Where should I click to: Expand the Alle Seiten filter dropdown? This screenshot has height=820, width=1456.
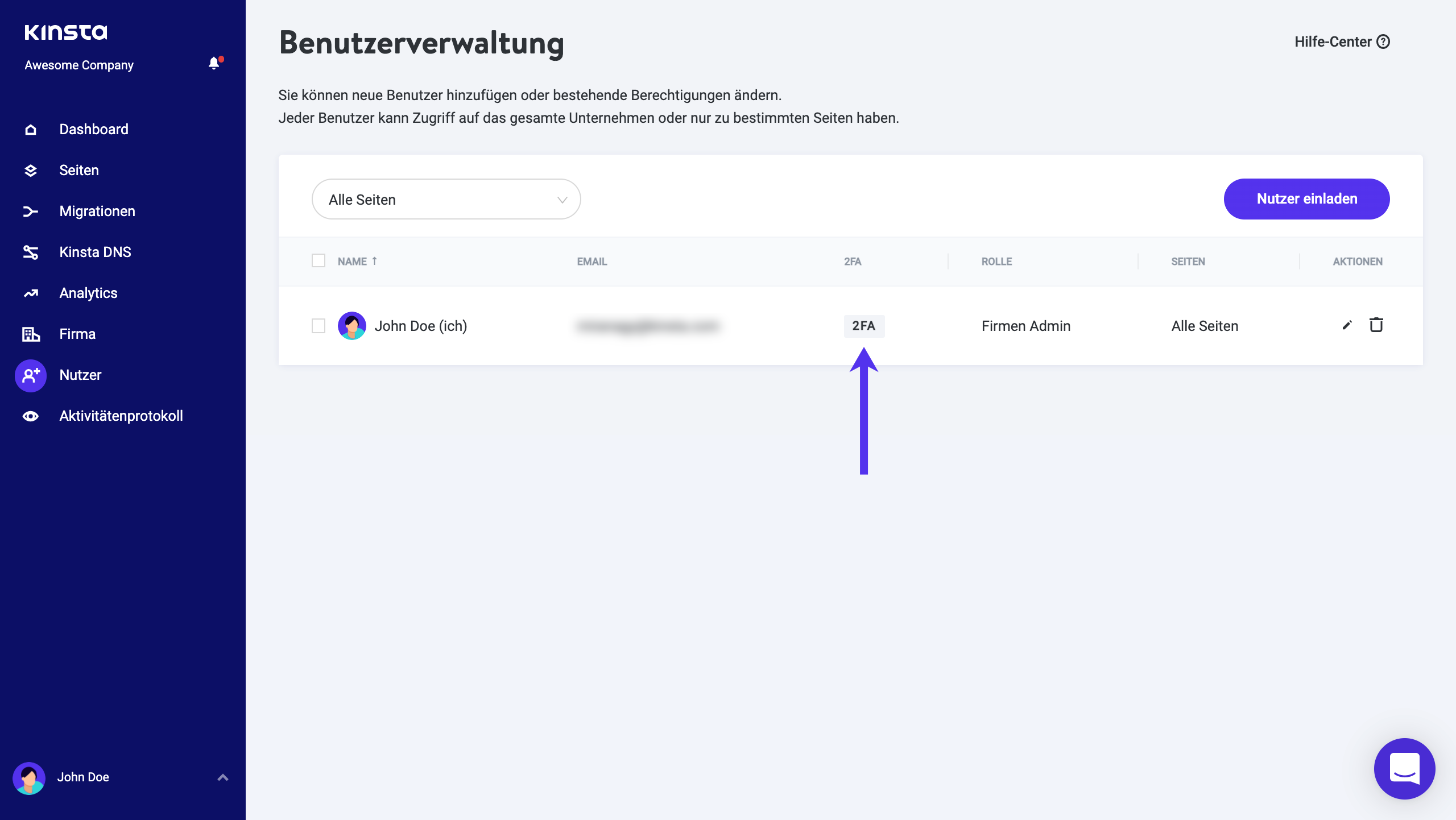click(447, 199)
